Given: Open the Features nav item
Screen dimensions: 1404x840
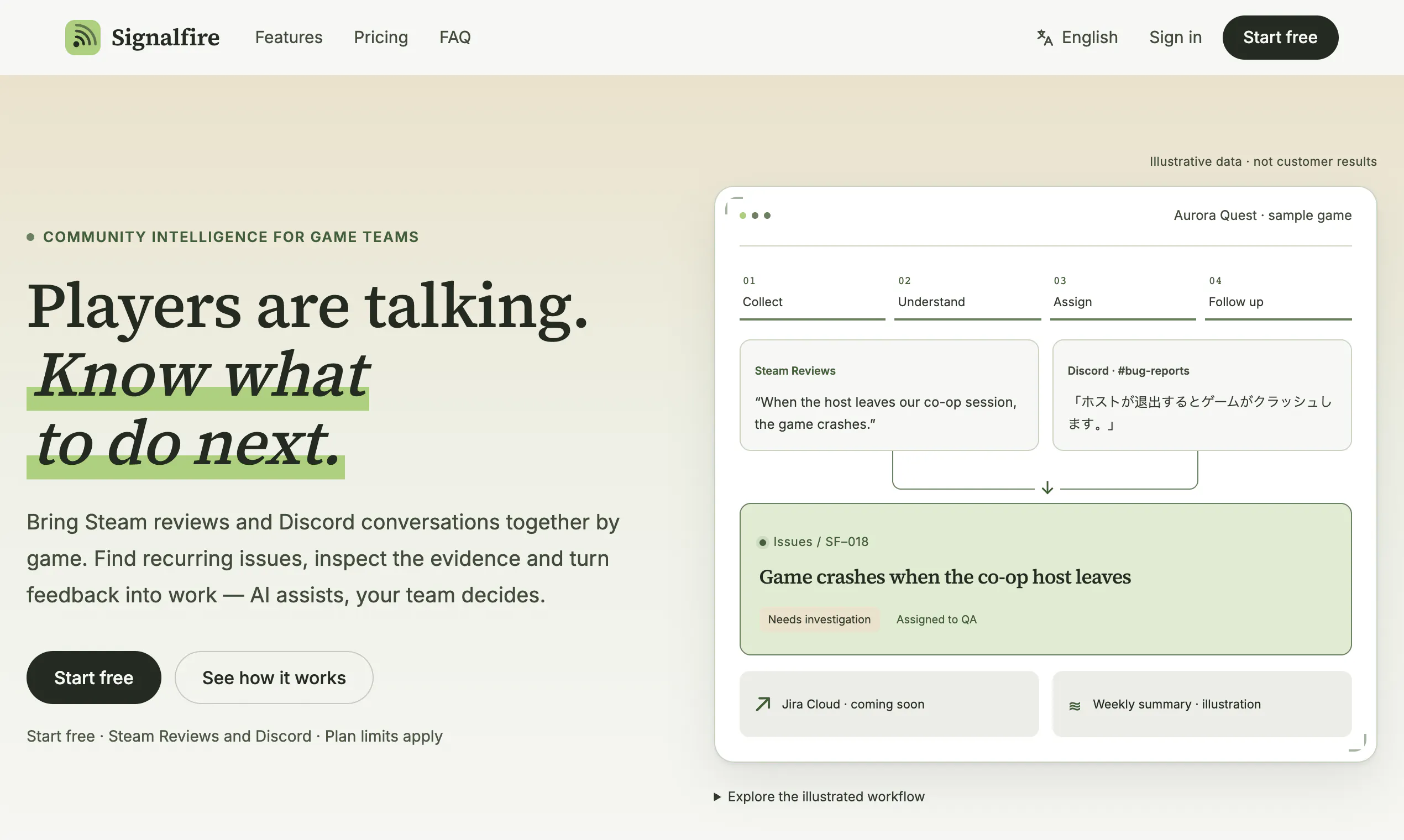Looking at the screenshot, I should pyautogui.click(x=289, y=38).
